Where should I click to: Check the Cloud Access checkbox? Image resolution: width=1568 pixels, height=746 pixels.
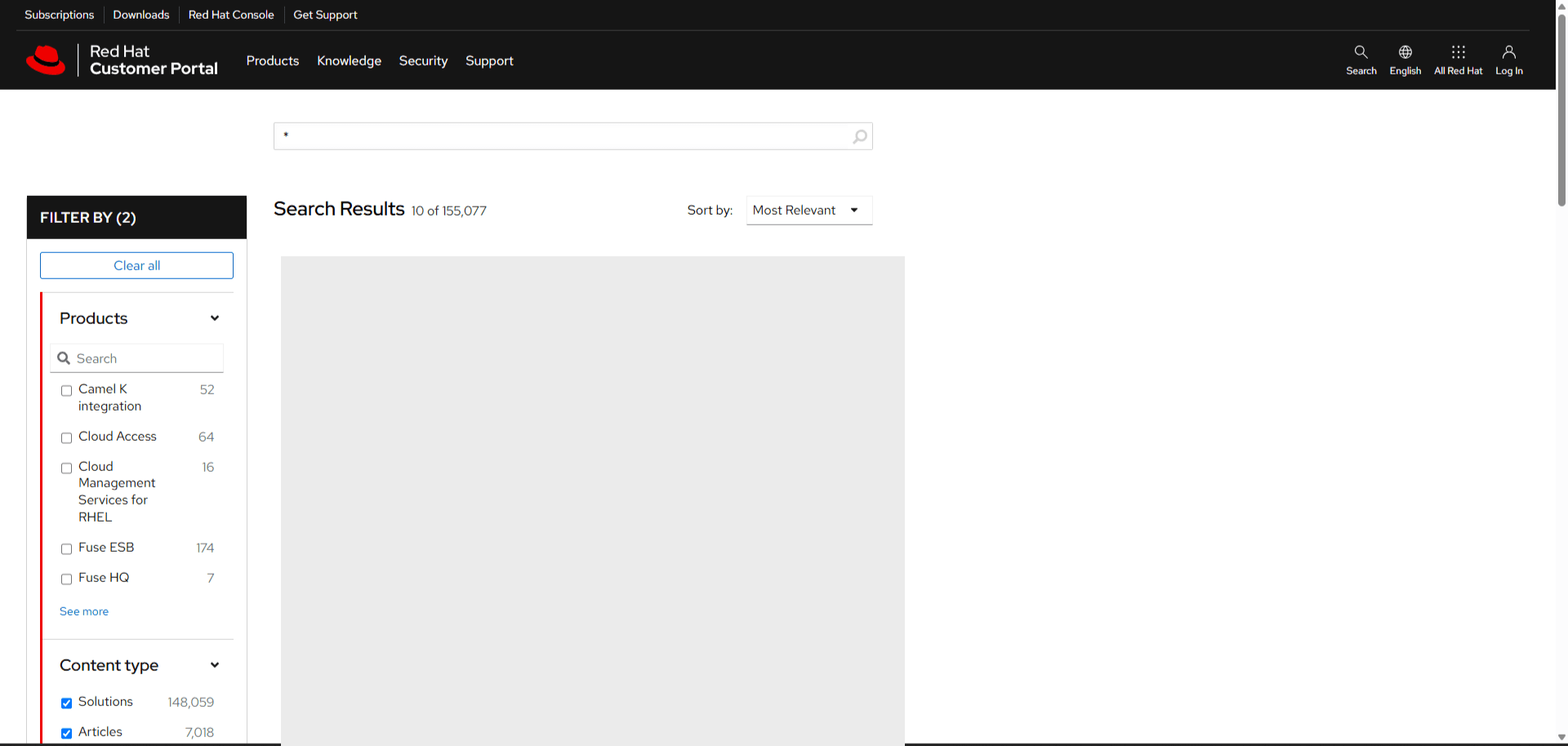click(x=67, y=438)
